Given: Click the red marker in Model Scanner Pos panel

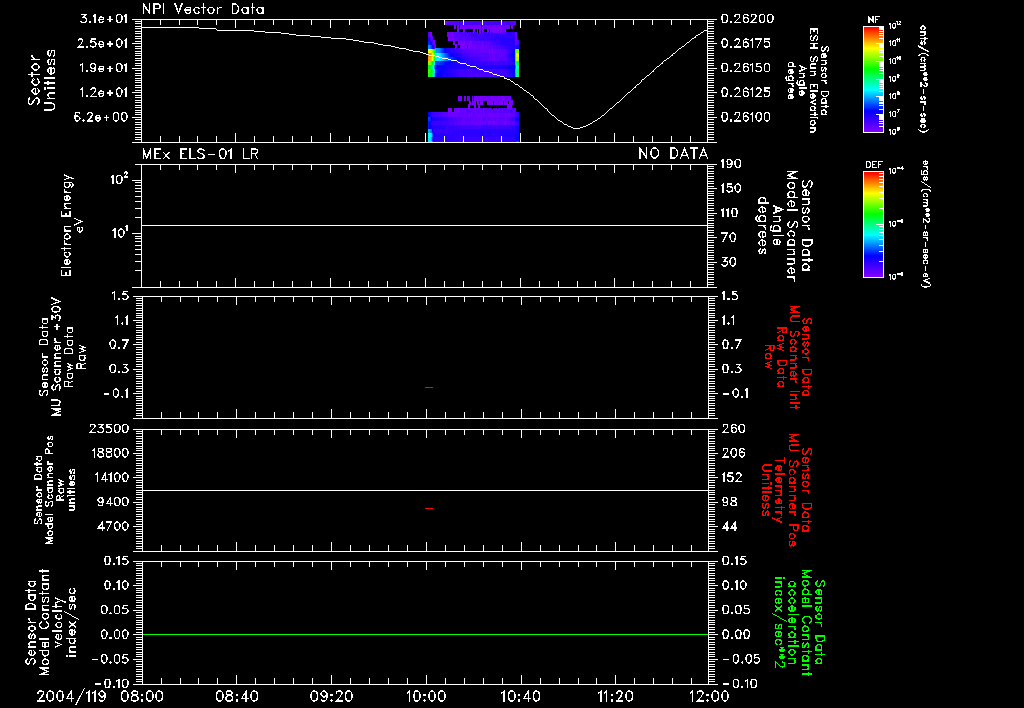Looking at the screenshot, I should 429,508.
